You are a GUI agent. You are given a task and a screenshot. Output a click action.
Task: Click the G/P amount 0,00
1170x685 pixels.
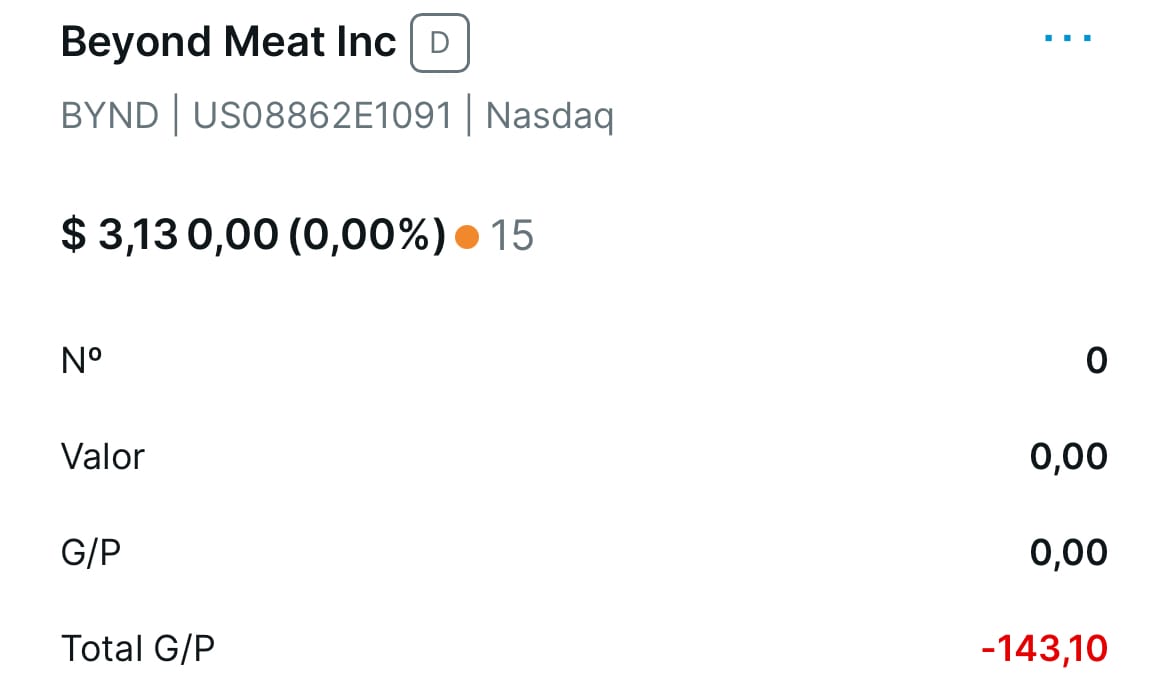coord(1068,553)
